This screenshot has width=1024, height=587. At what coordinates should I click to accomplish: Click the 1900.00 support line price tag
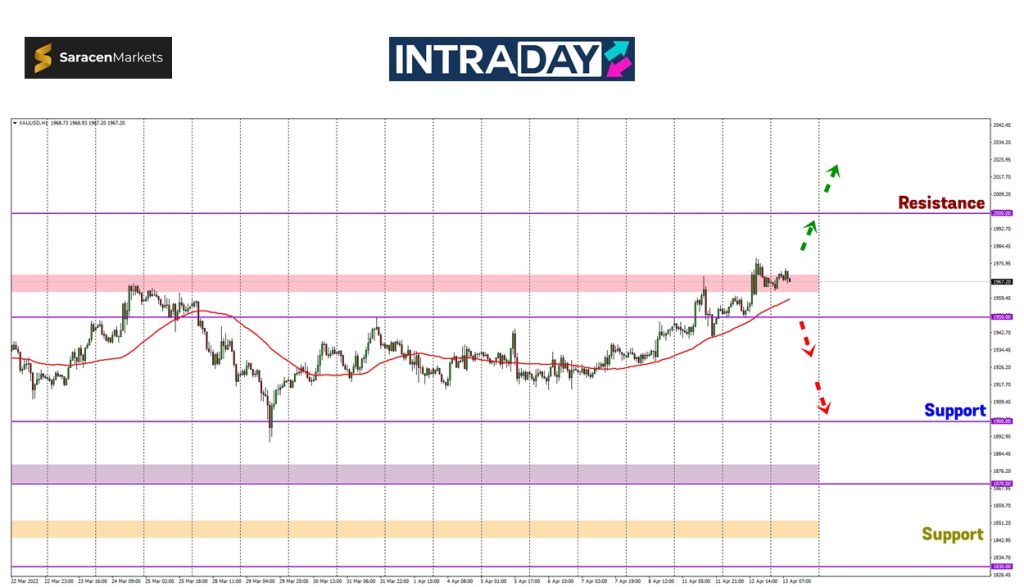[1001, 421]
